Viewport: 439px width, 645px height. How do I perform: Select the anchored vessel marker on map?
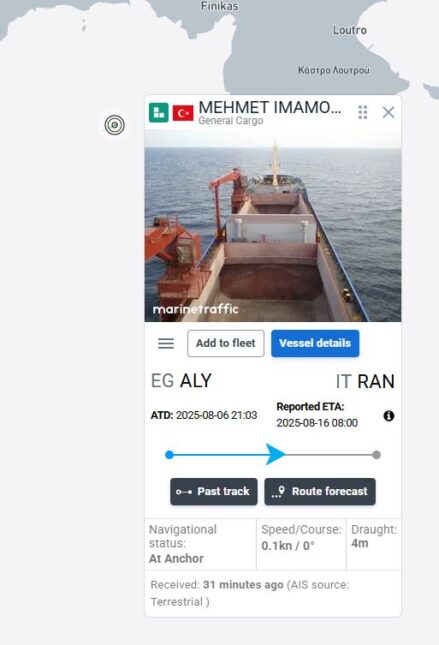[x=114, y=125]
